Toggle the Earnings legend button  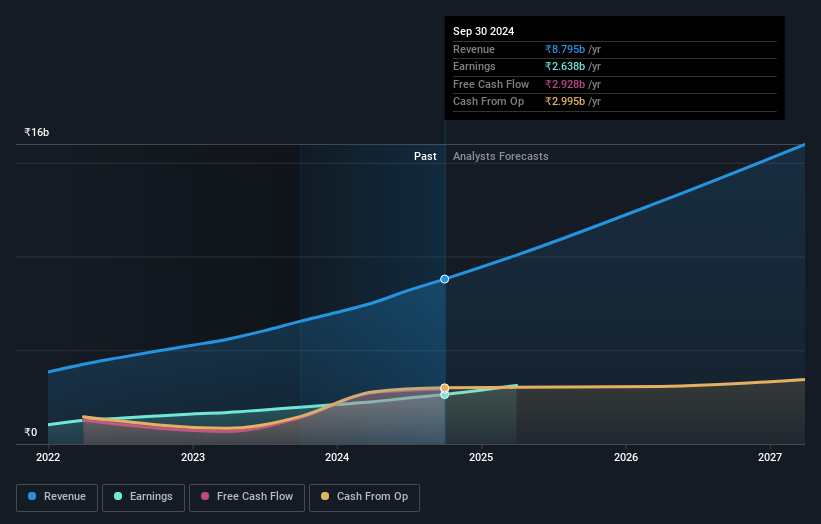[x=143, y=497]
